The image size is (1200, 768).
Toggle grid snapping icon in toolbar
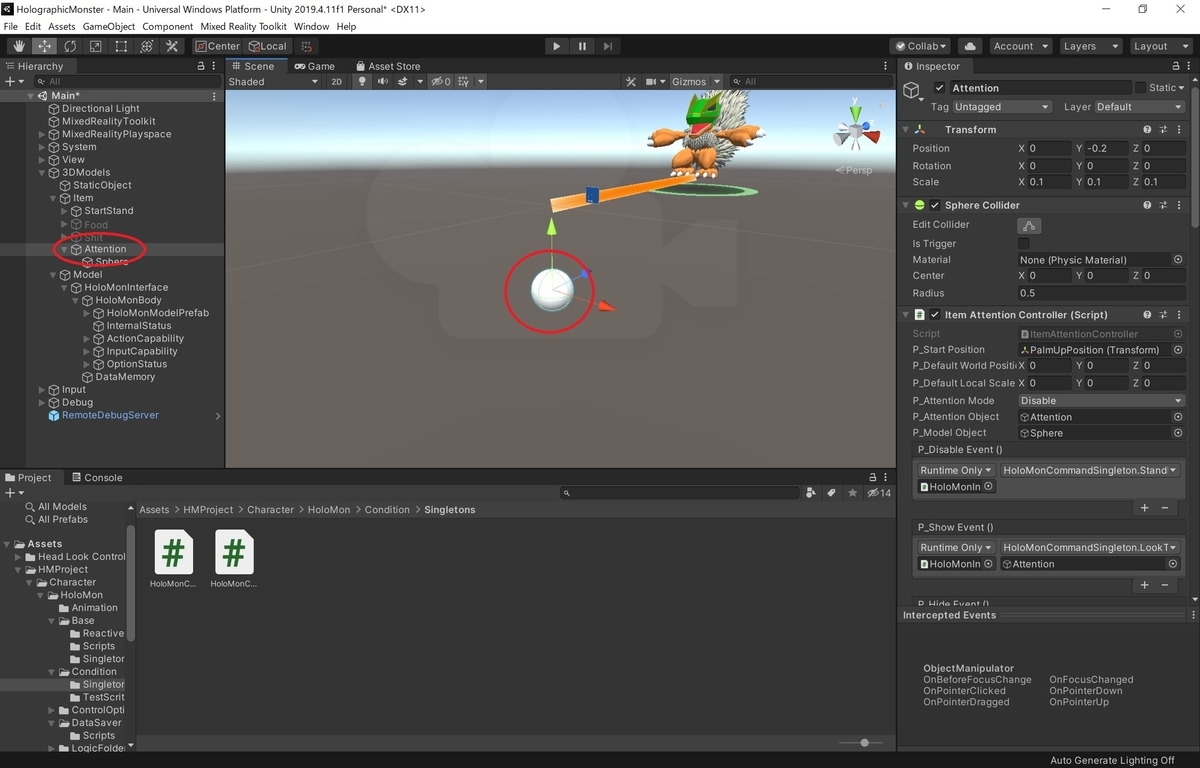coord(306,46)
